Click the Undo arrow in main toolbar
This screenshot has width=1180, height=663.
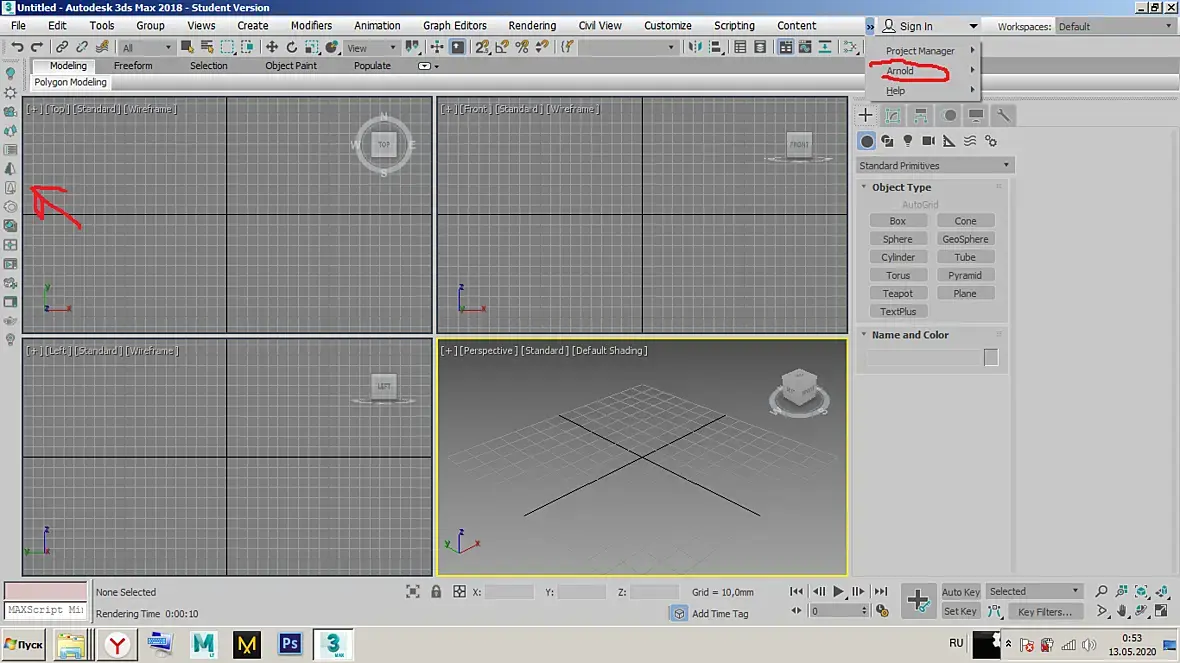tap(17, 47)
